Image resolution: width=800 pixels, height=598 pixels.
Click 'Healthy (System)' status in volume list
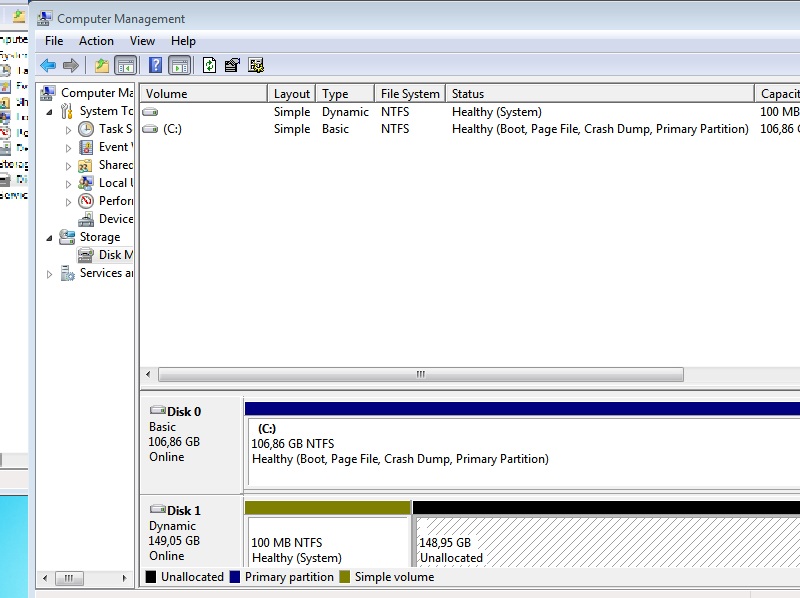click(x=496, y=112)
